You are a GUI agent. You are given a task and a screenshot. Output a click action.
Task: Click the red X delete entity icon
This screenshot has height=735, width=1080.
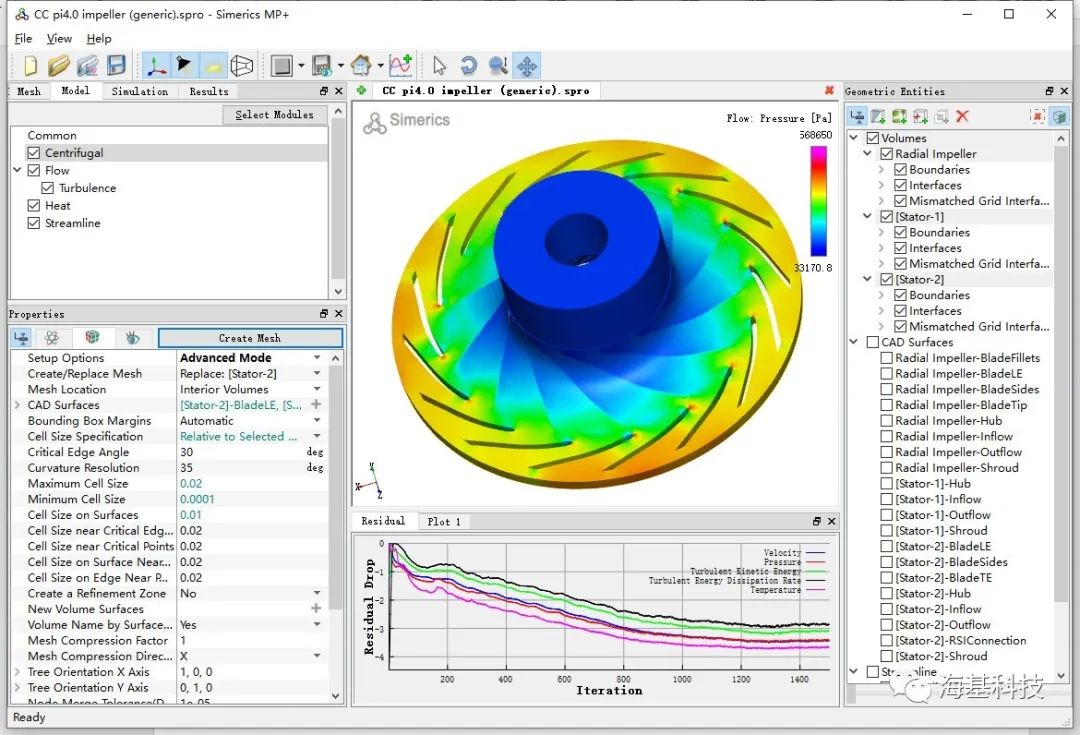click(963, 116)
